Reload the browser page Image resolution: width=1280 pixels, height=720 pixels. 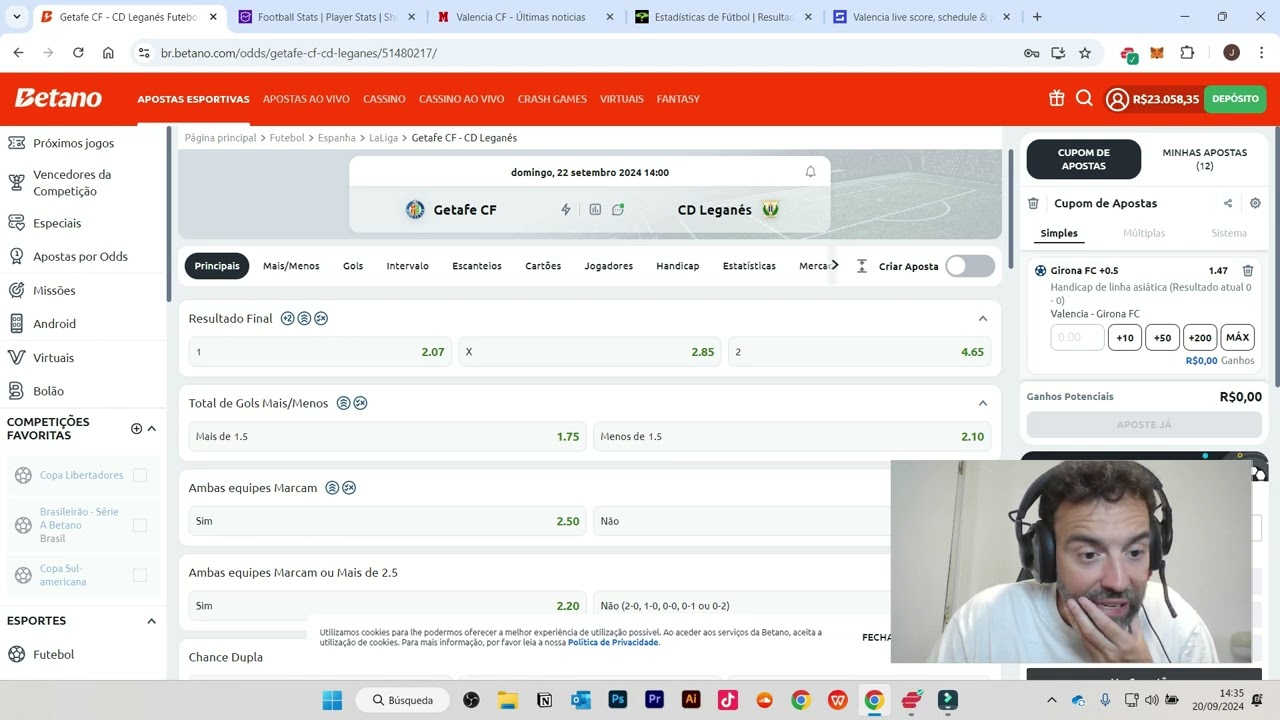tap(78, 53)
